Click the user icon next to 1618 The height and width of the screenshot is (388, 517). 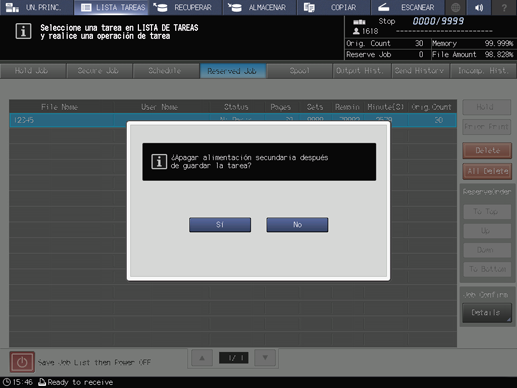click(x=356, y=31)
